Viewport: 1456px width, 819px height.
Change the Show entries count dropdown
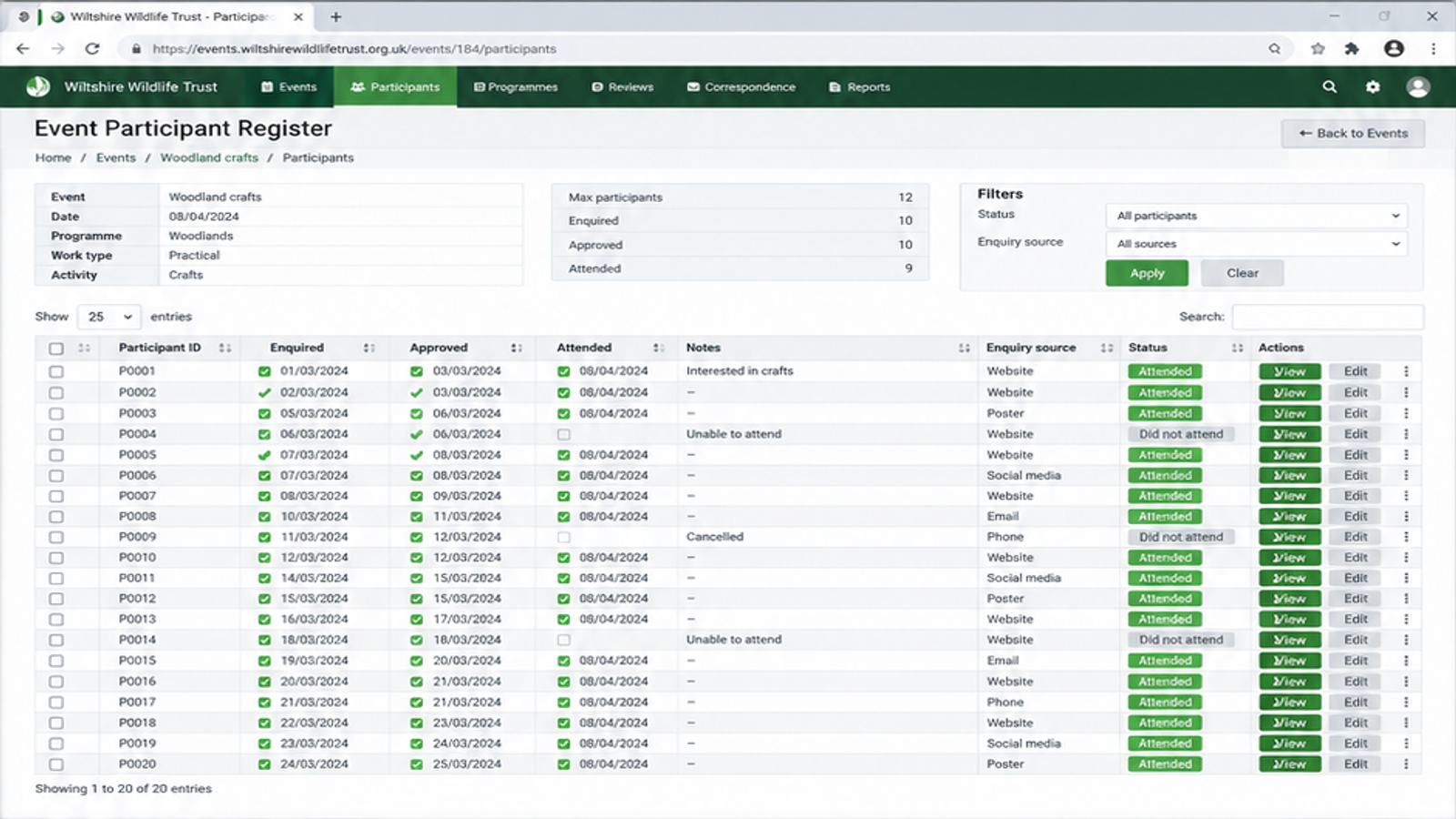(x=109, y=317)
